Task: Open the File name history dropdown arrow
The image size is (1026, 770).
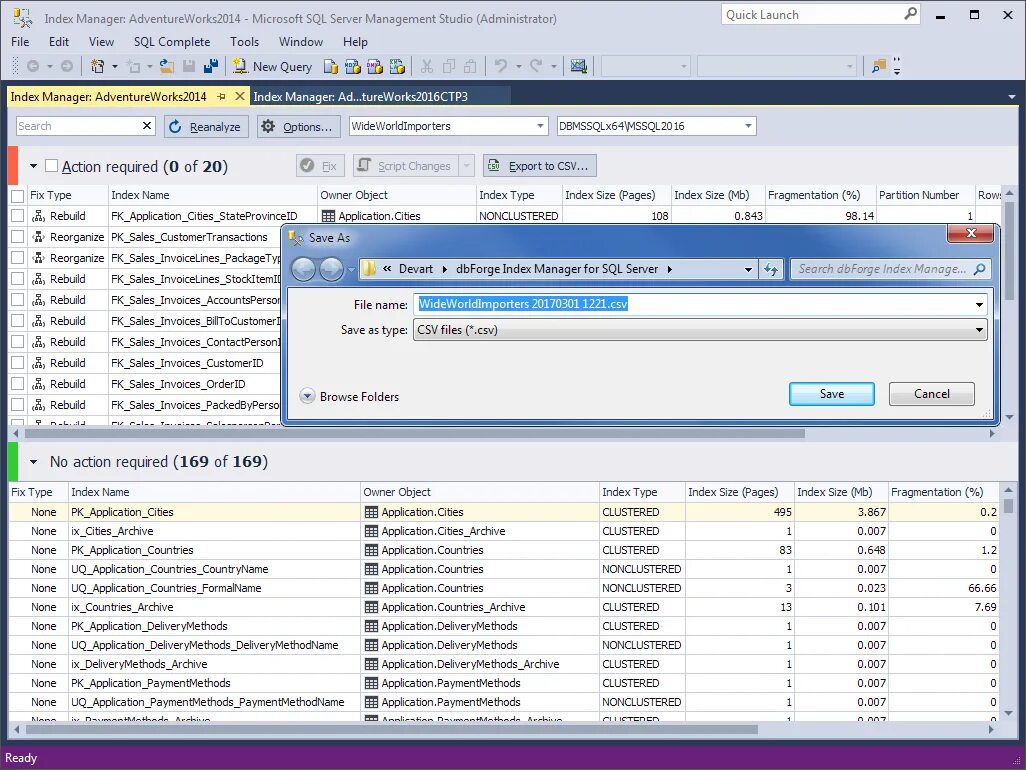Action: click(x=979, y=304)
